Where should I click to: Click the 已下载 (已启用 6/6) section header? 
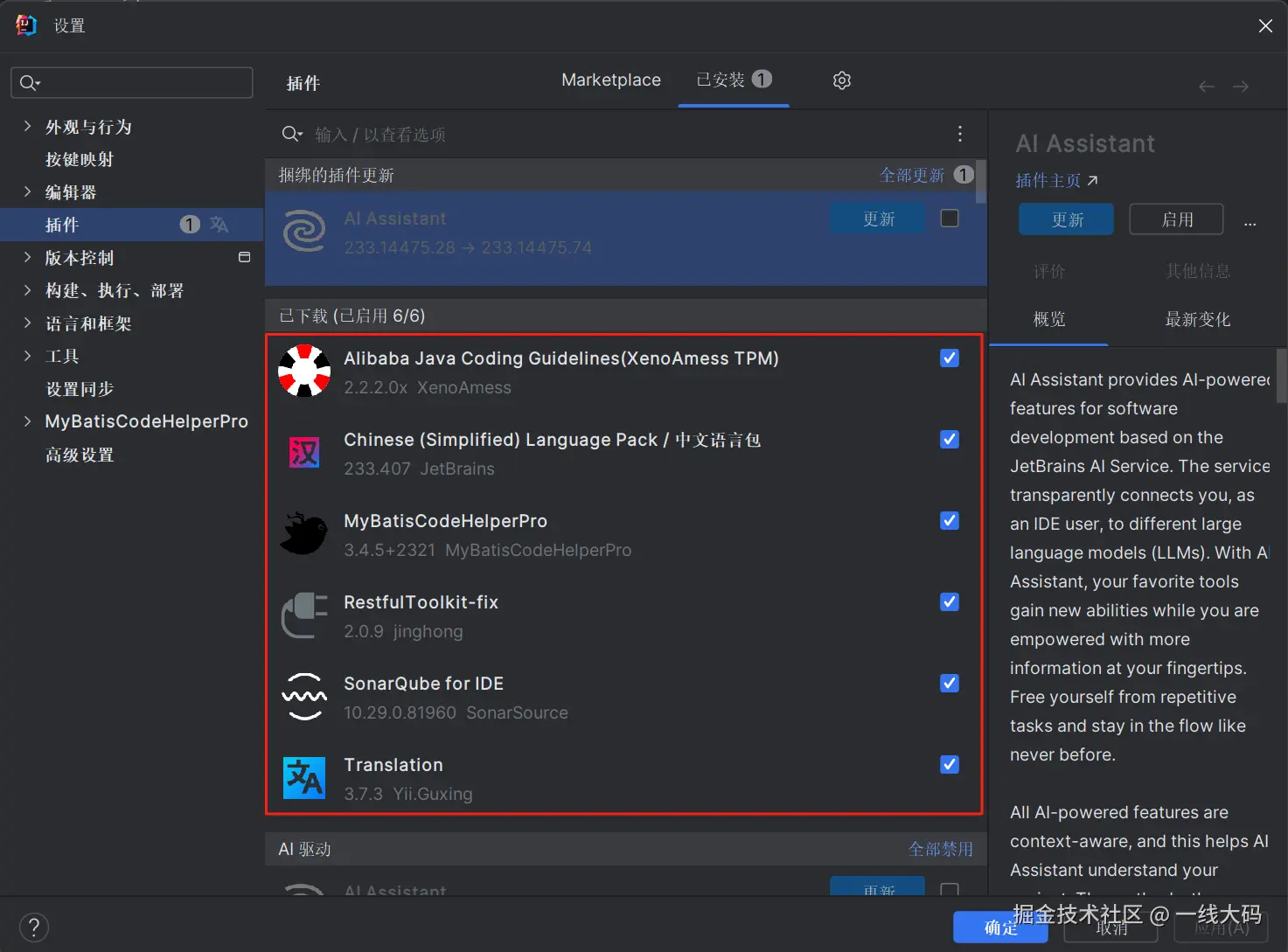626,316
